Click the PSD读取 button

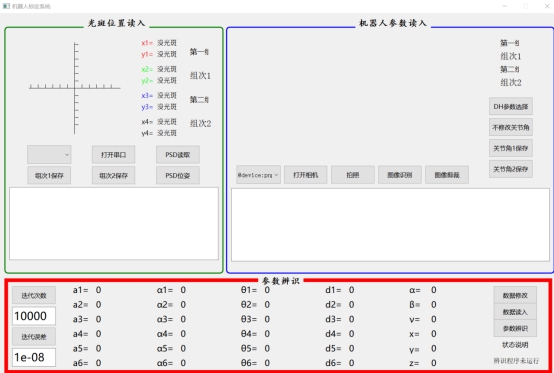click(178, 155)
